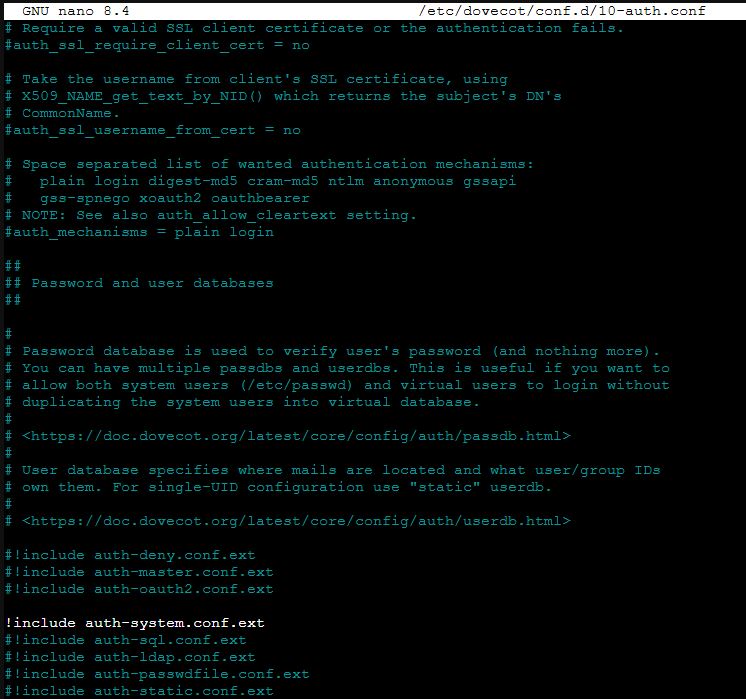Select the auth-deny.conf.ext include line
Screen dimensions: 746x699
point(130,555)
